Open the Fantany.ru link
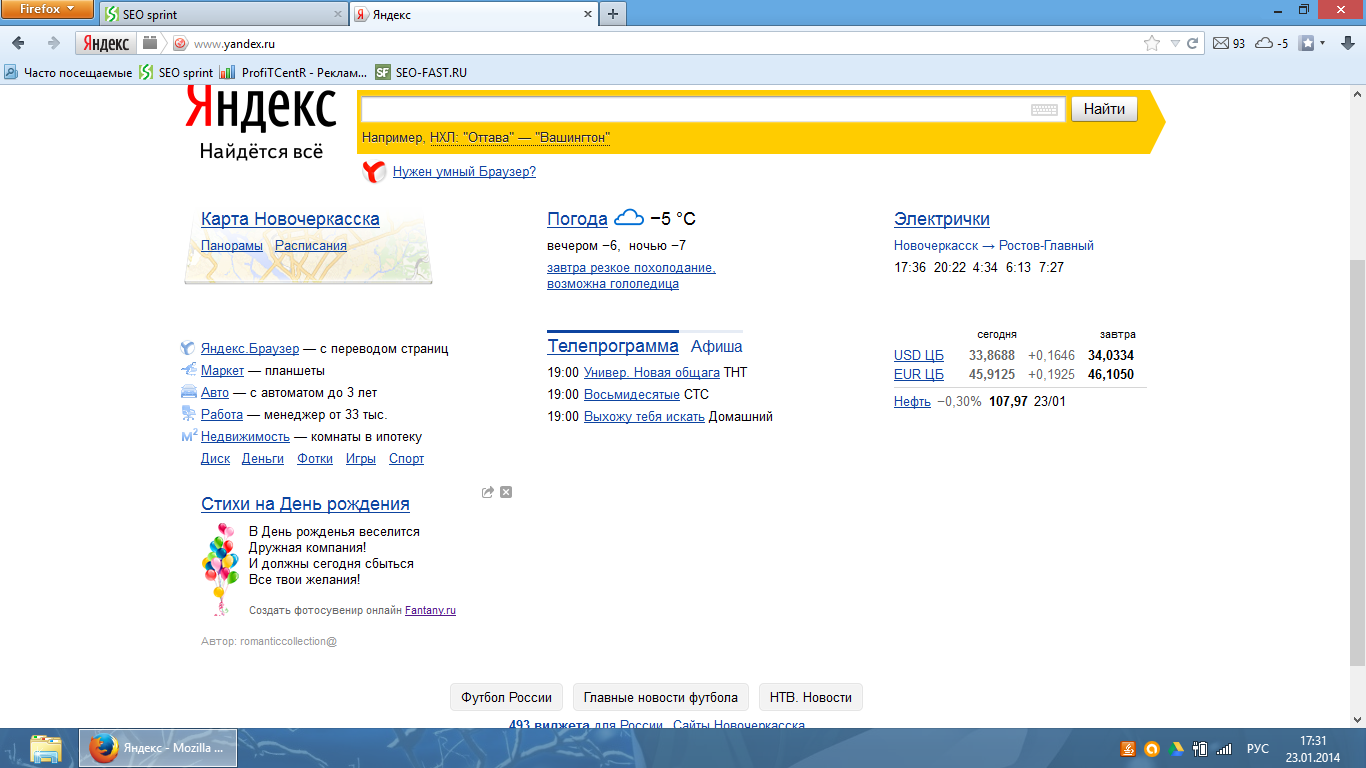The height and width of the screenshot is (768, 1366). point(430,610)
